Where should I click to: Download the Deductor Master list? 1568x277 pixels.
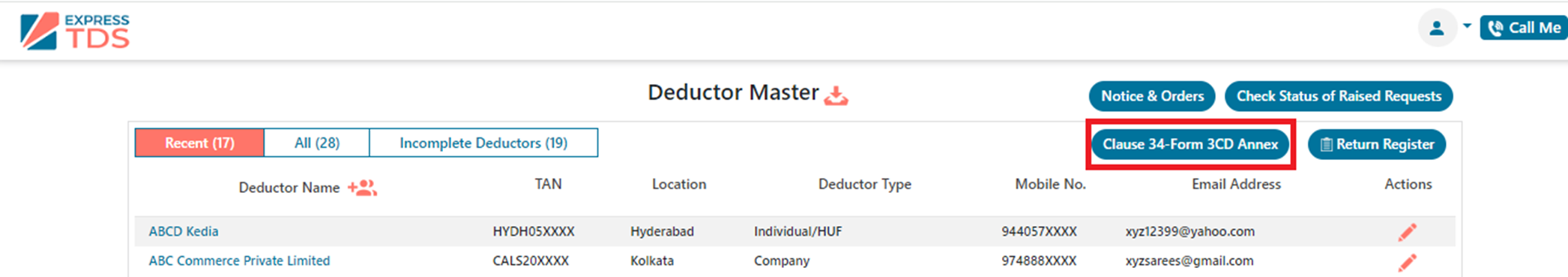[x=836, y=95]
